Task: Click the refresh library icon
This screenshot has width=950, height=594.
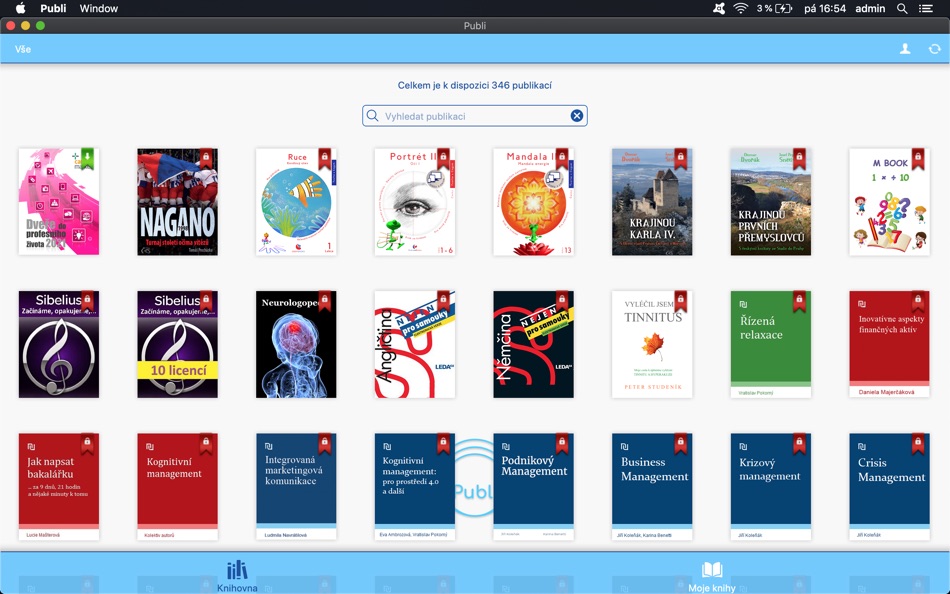Action: [935, 49]
